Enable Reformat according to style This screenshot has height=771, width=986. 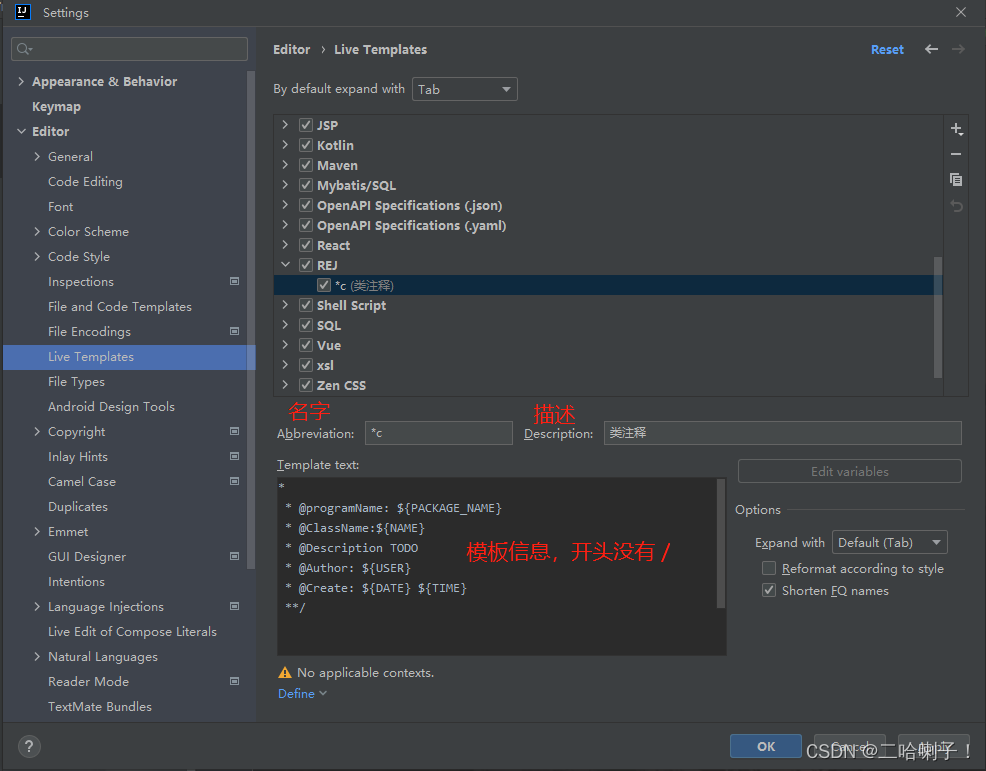[x=769, y=569]
